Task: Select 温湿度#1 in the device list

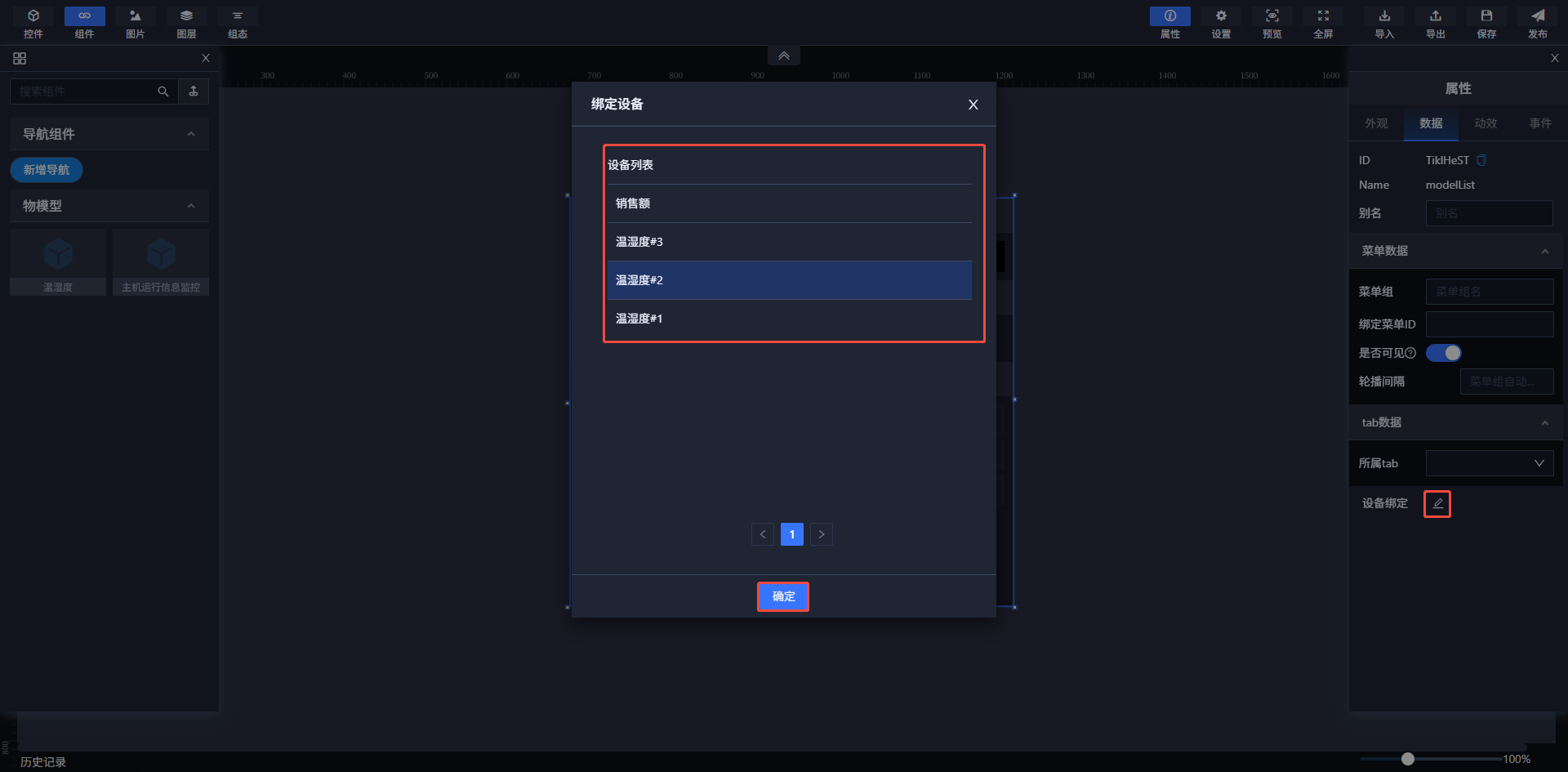Action: point(790,319)
